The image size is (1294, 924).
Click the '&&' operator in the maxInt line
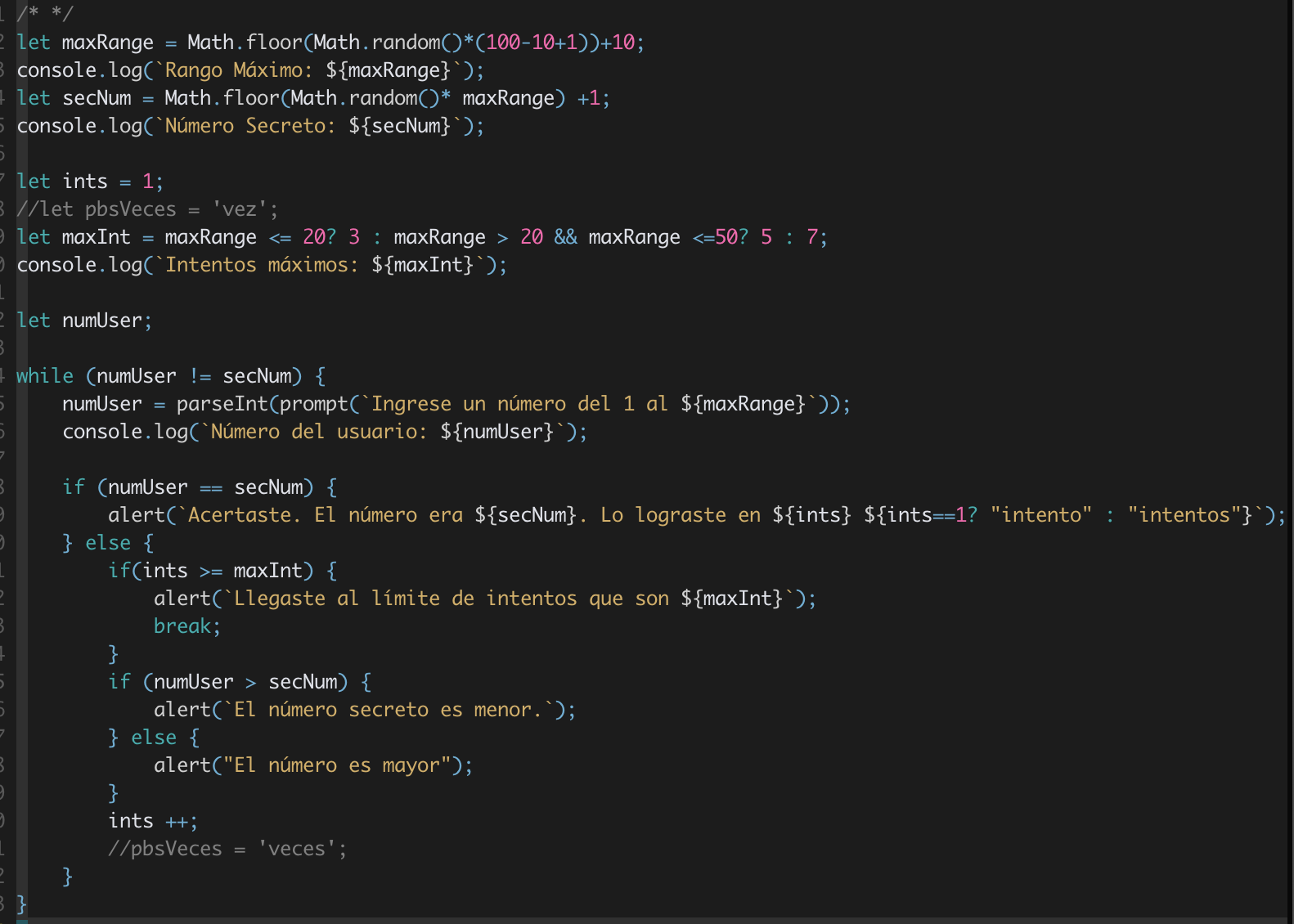565,237
